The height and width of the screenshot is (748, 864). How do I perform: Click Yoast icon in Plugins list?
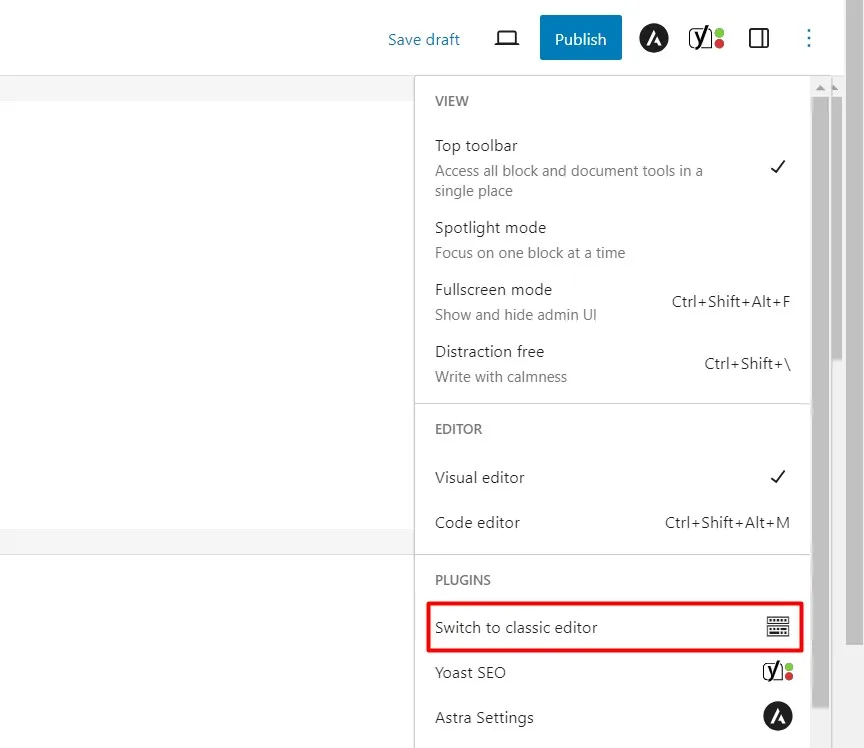(x=777, y=671)
